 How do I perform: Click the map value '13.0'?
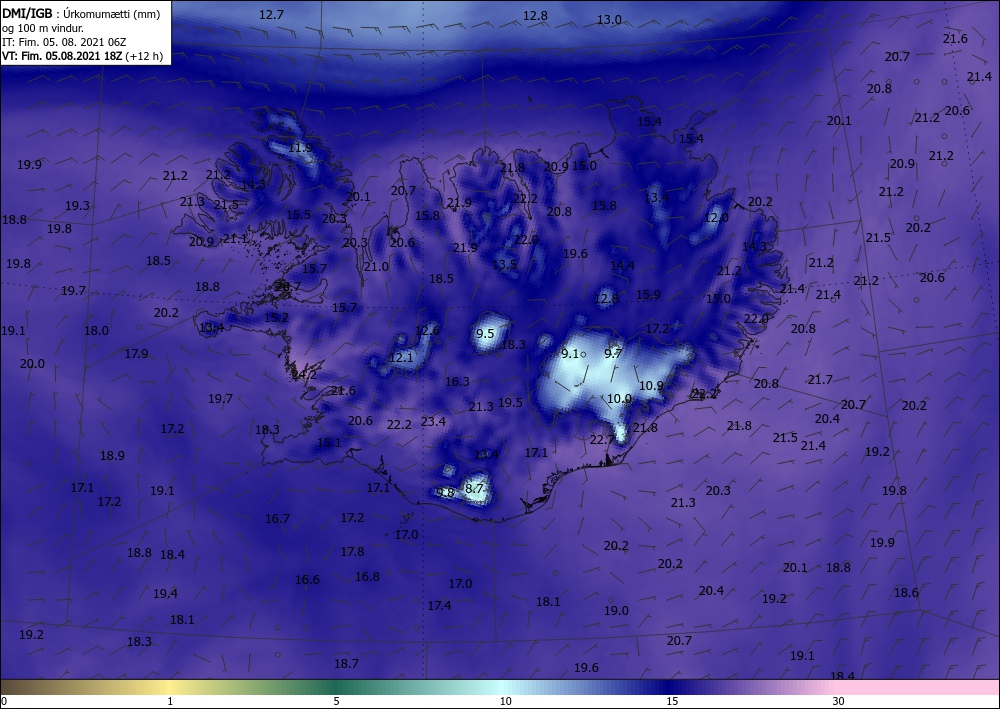tap(609, 20)
